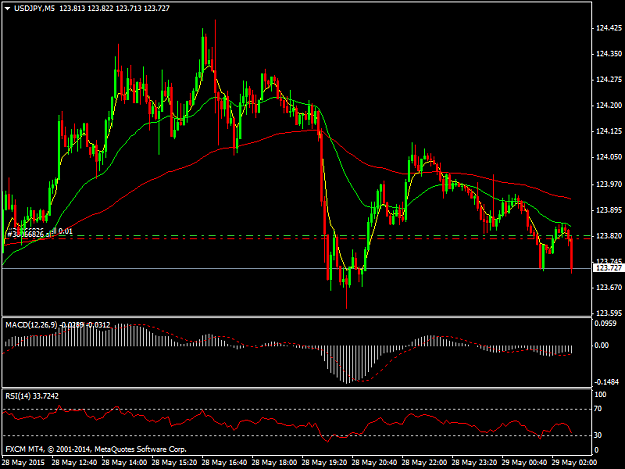
Task: Click the MACD scale value 0.0959
Action: click(605, 324)
